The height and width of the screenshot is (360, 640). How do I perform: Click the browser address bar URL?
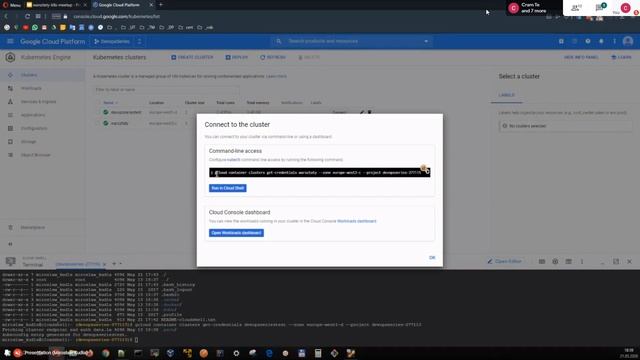click(x=117, y=16)
